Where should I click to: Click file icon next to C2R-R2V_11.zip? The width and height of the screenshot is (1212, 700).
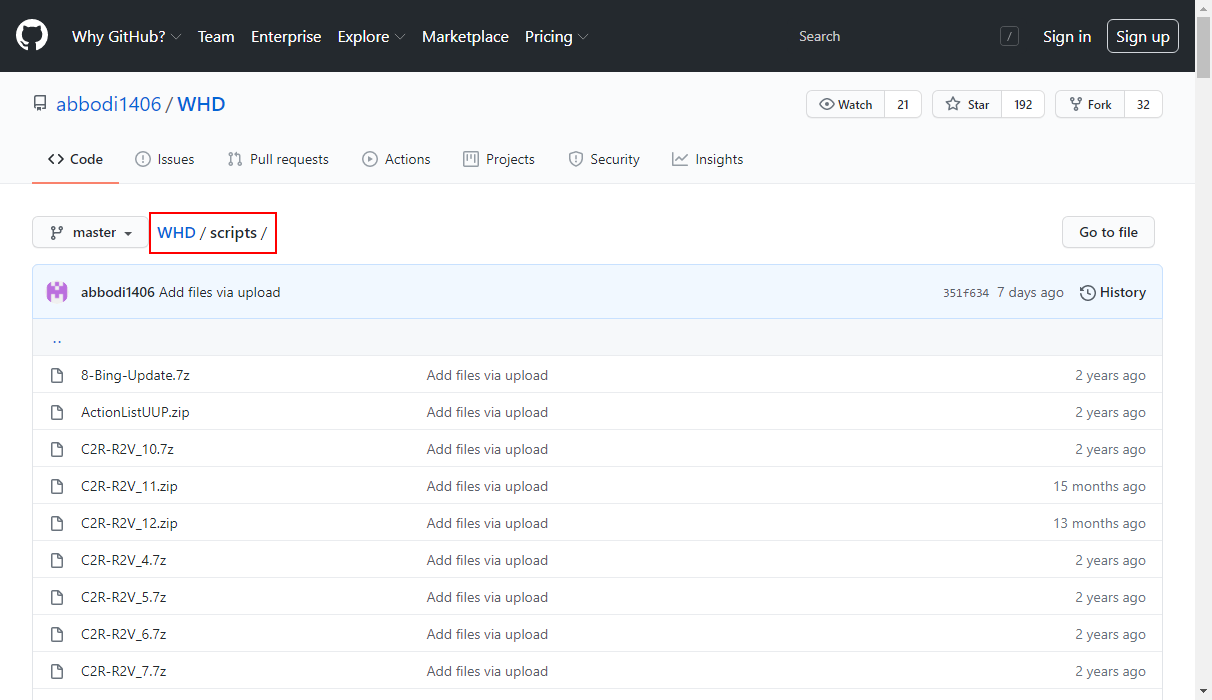pos(57,486)
